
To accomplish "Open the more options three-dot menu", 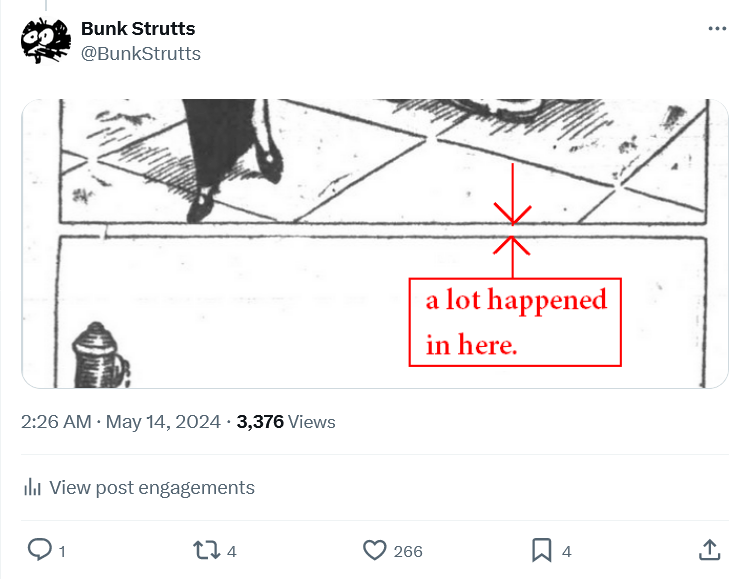I will point(716,29).
